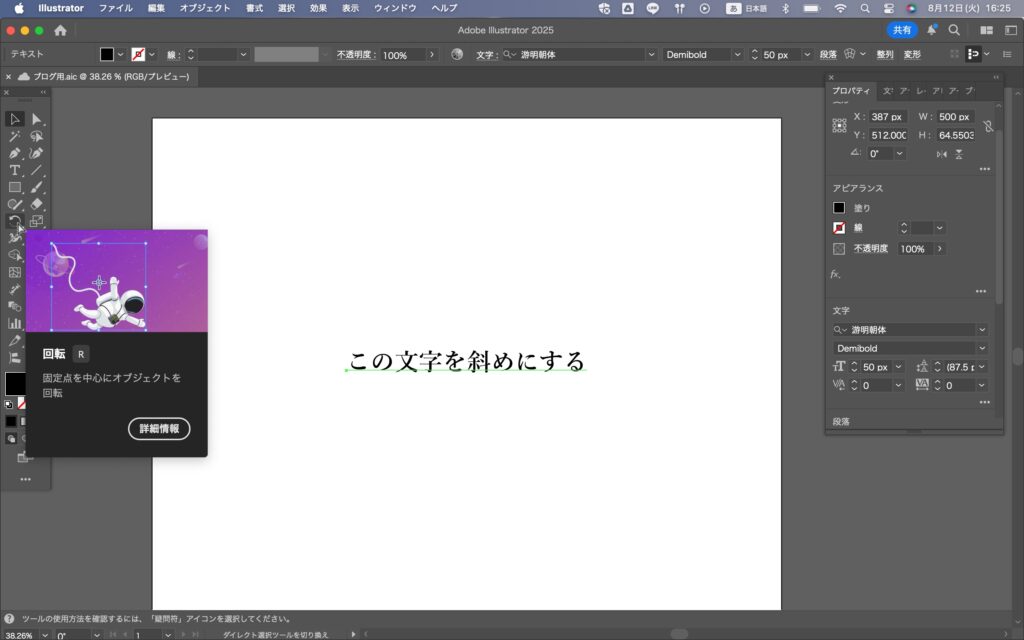This screenshot has height=640, width=1024.
Task: Click 変形 link in control bar
Action: pos(912,54)
